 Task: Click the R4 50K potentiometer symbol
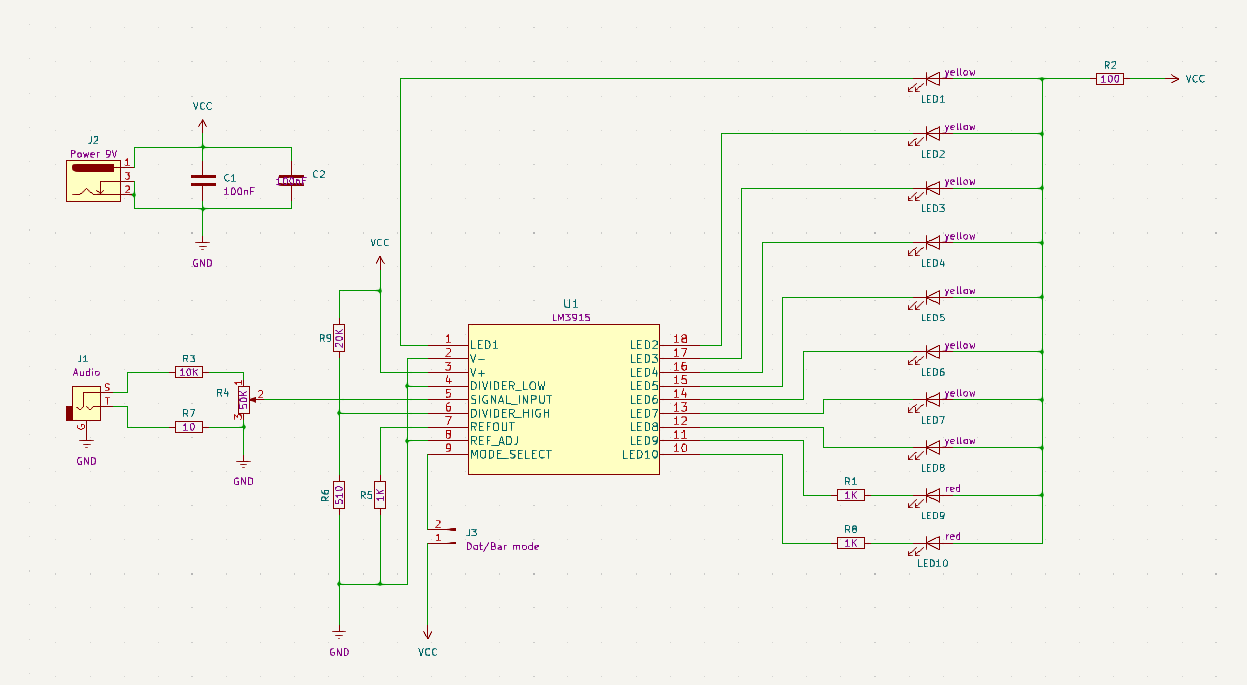pos(243,399)
